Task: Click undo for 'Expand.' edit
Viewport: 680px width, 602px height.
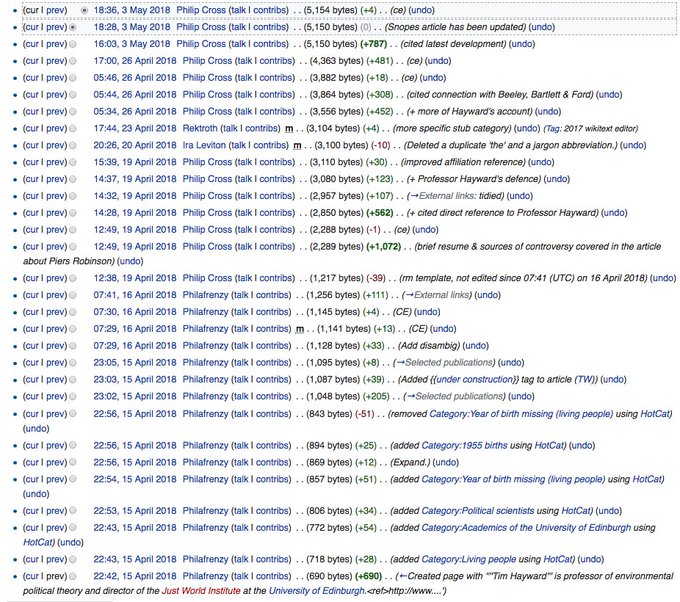Action: pos(446,462)
